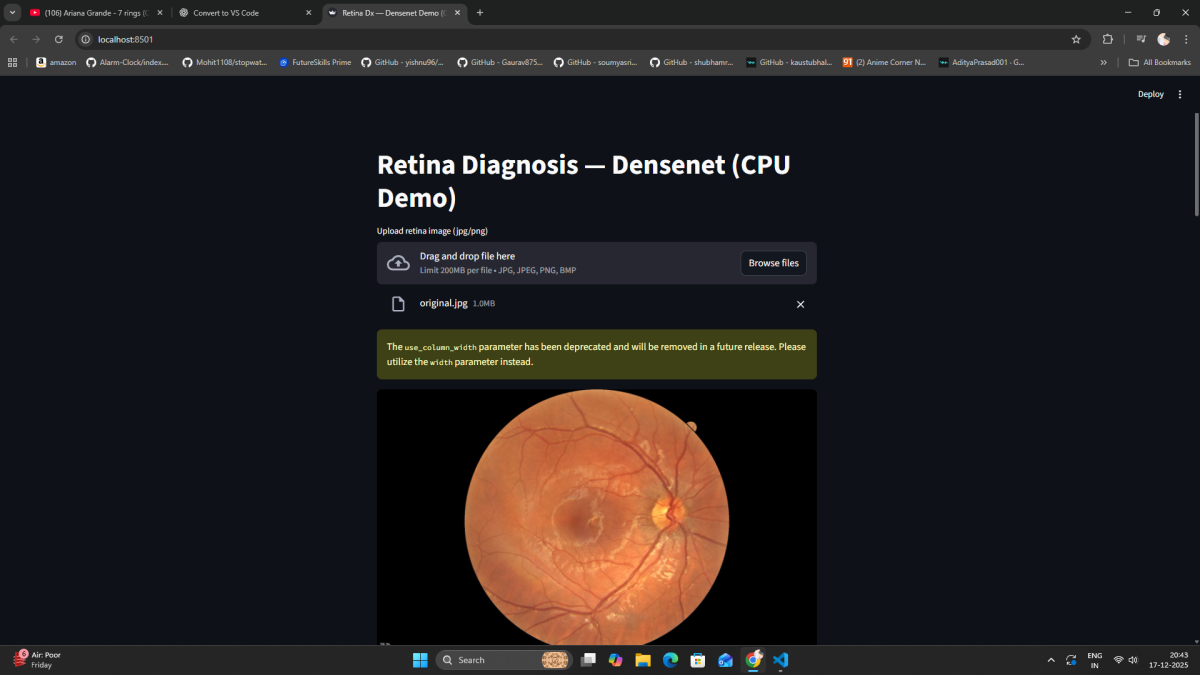Expand the tab search dropdown arrow
Screen dimensions: 1200x675
pyautogui.click(x=13, y=13)
